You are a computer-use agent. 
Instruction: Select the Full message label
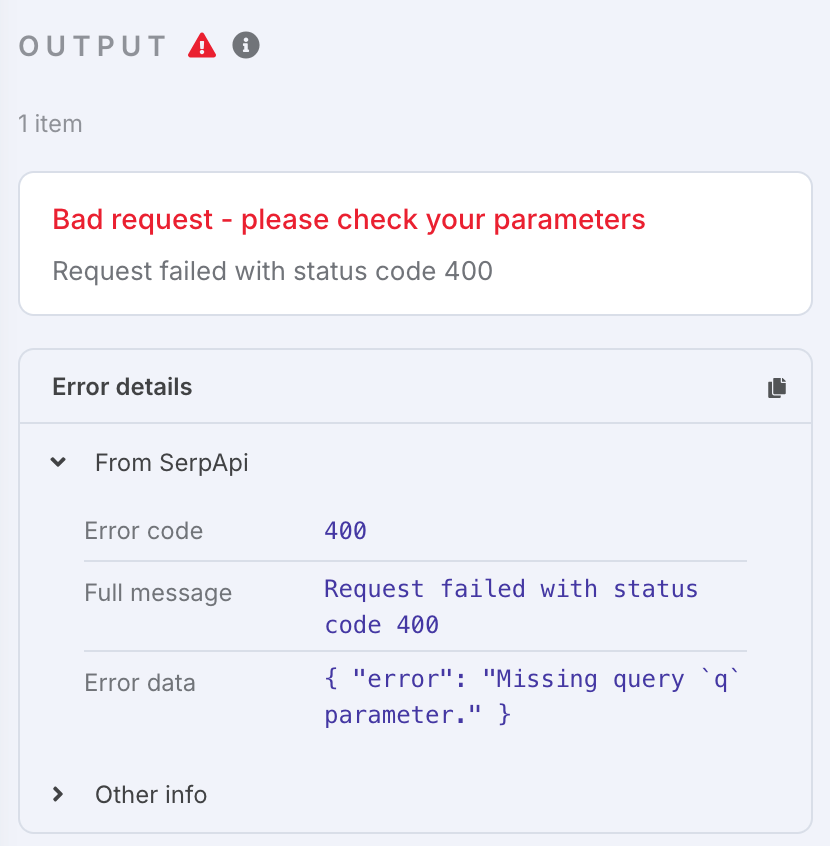pyautogui.click(x=158, y=593)
